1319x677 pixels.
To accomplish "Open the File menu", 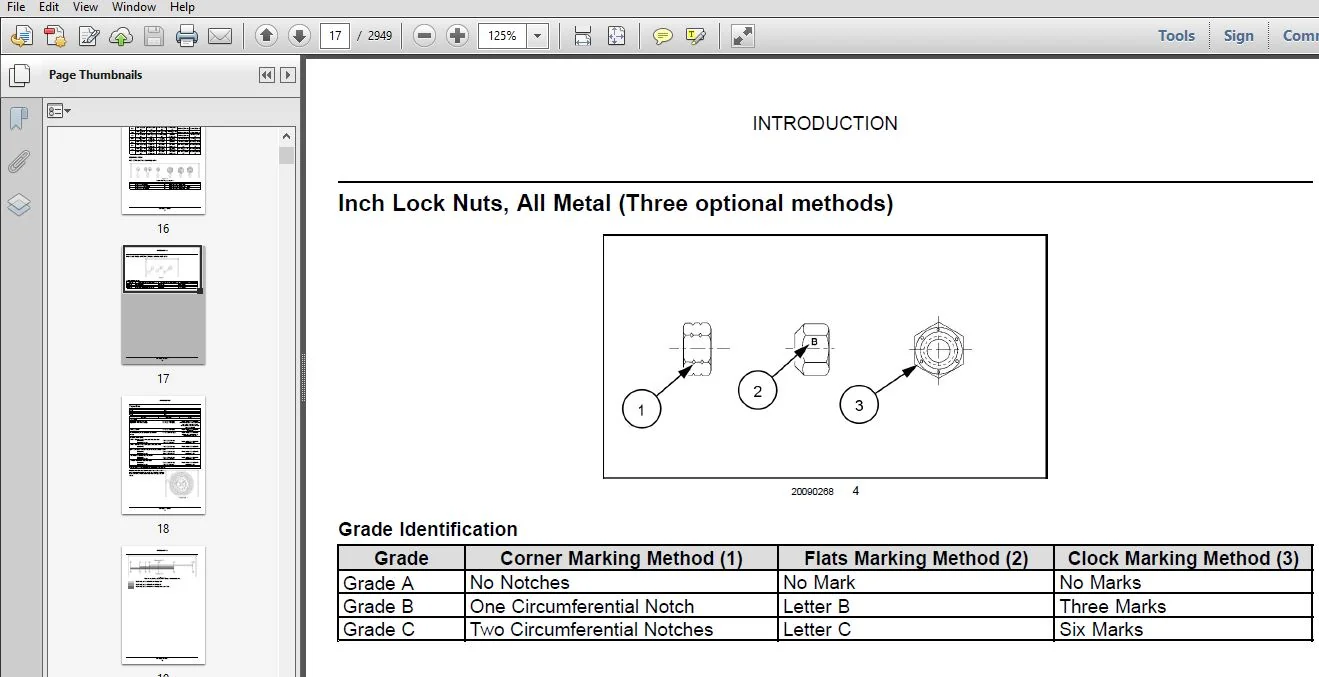I will [16, 7].
